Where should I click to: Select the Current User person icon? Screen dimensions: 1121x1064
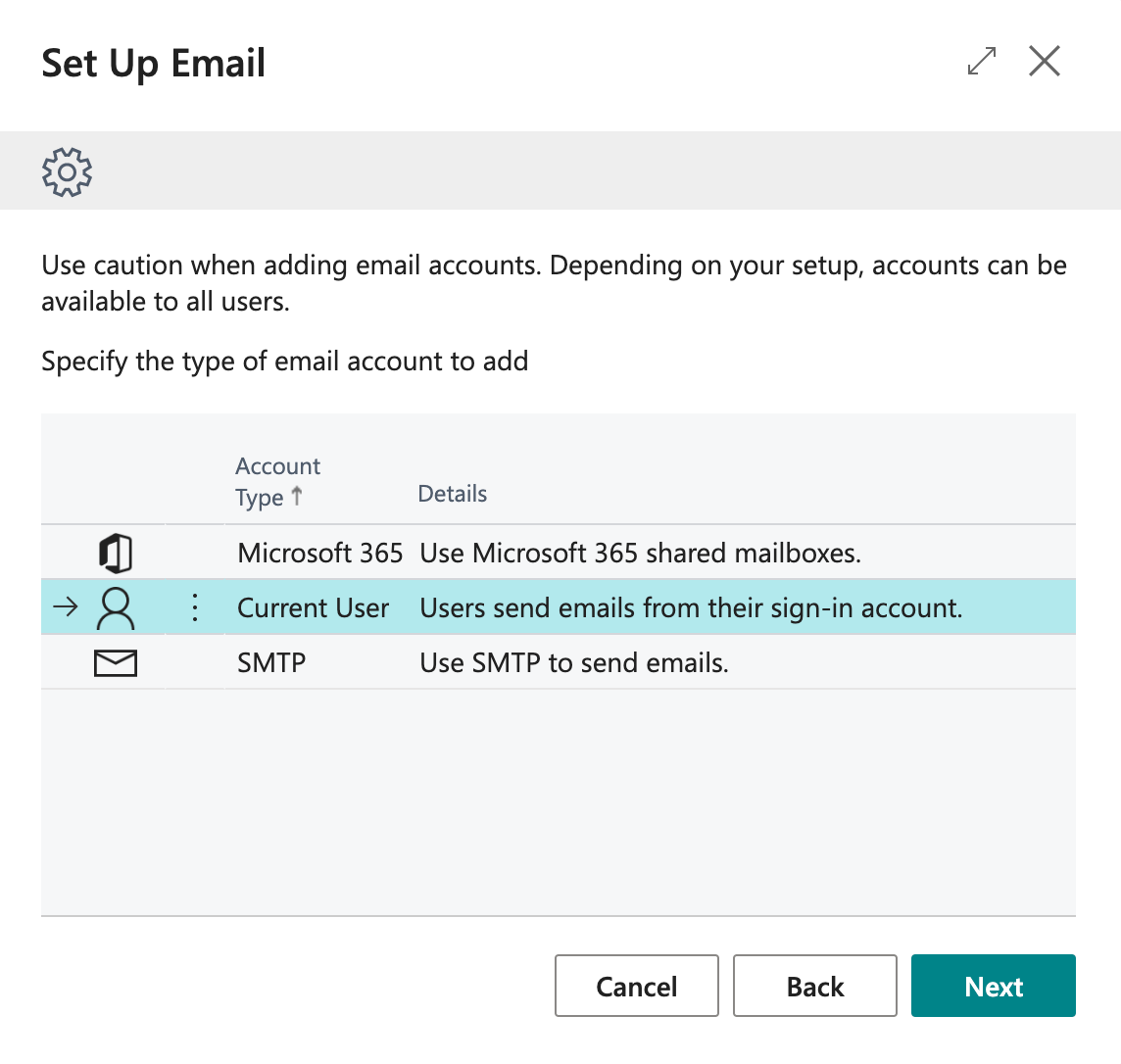coord(116,606)
